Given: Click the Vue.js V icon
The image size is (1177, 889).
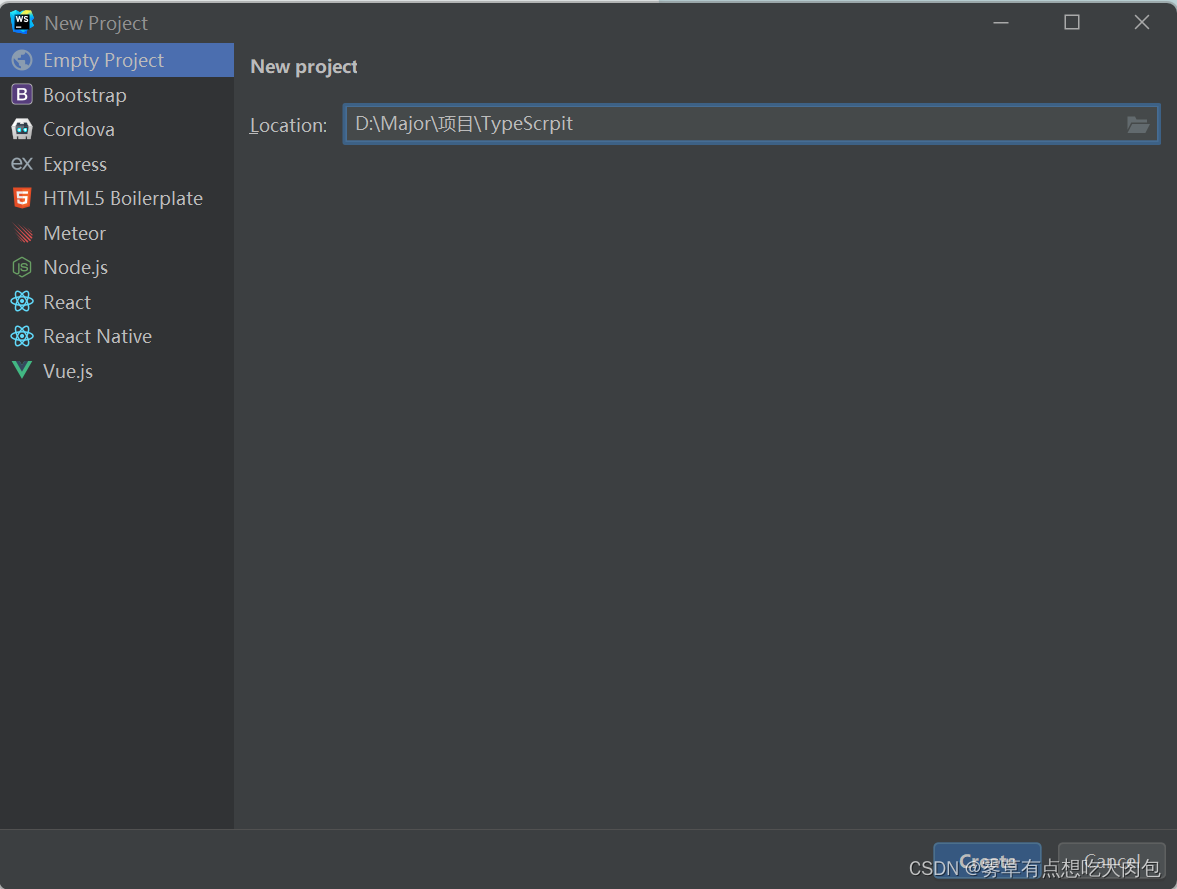Looking at the screenshot, I should point(22,370).
